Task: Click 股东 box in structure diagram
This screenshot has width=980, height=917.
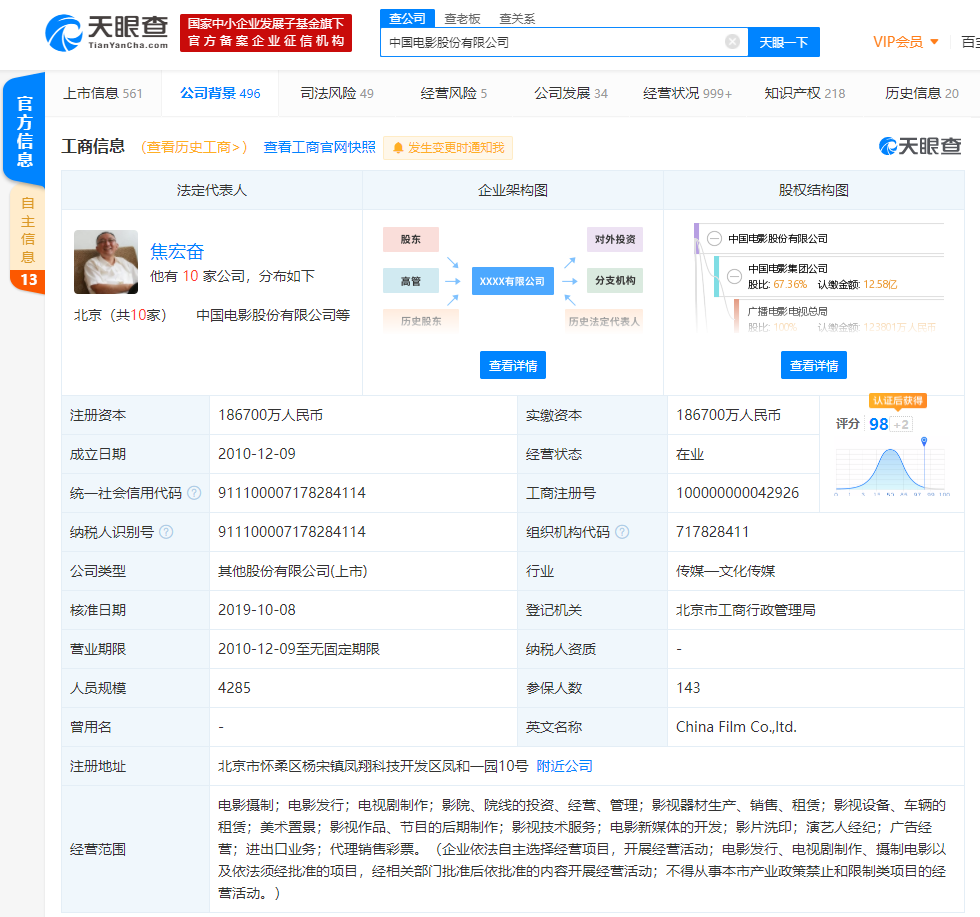Action: click(411, 239)
